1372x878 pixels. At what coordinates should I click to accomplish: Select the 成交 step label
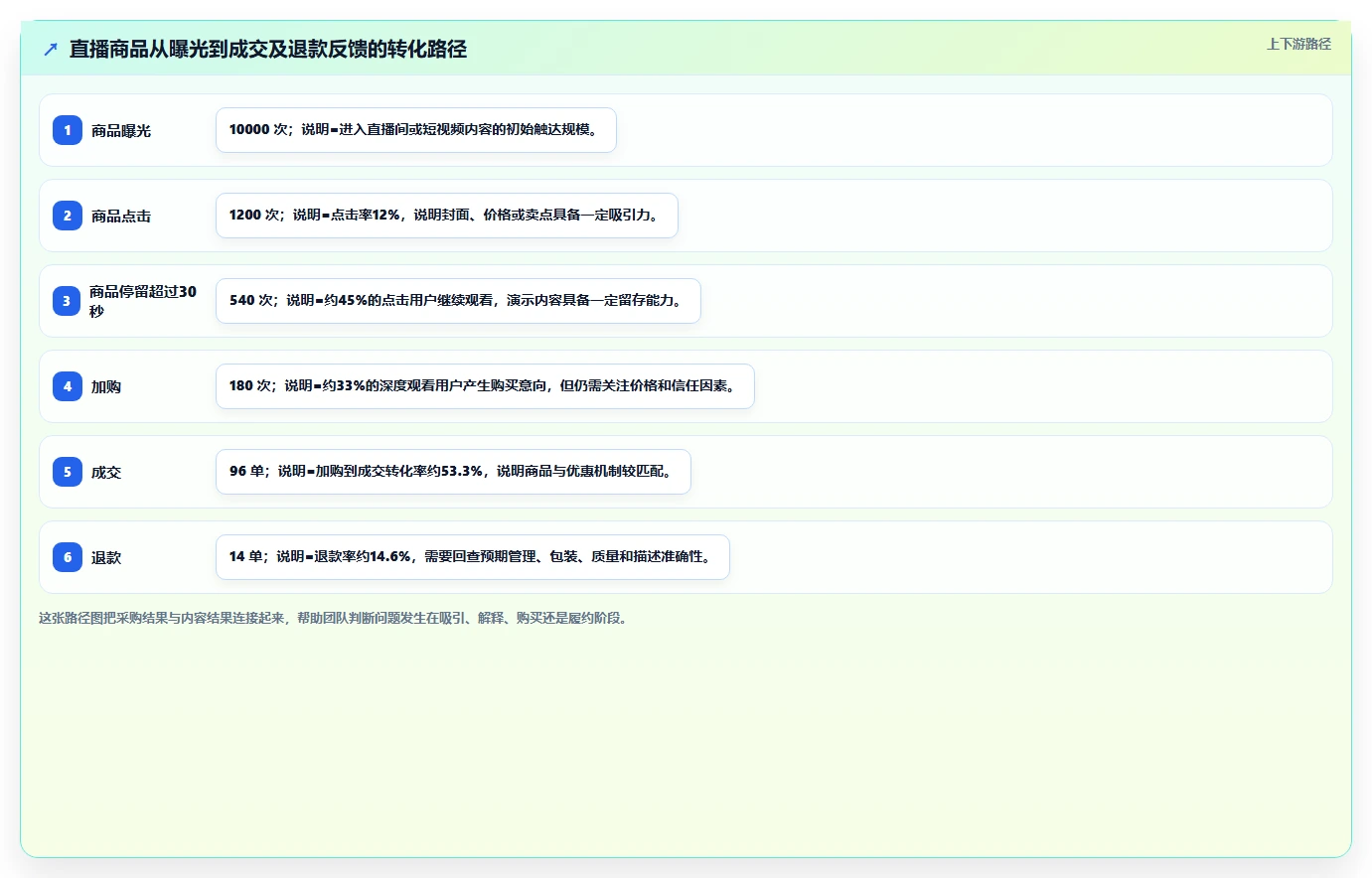tap(106, 472)
